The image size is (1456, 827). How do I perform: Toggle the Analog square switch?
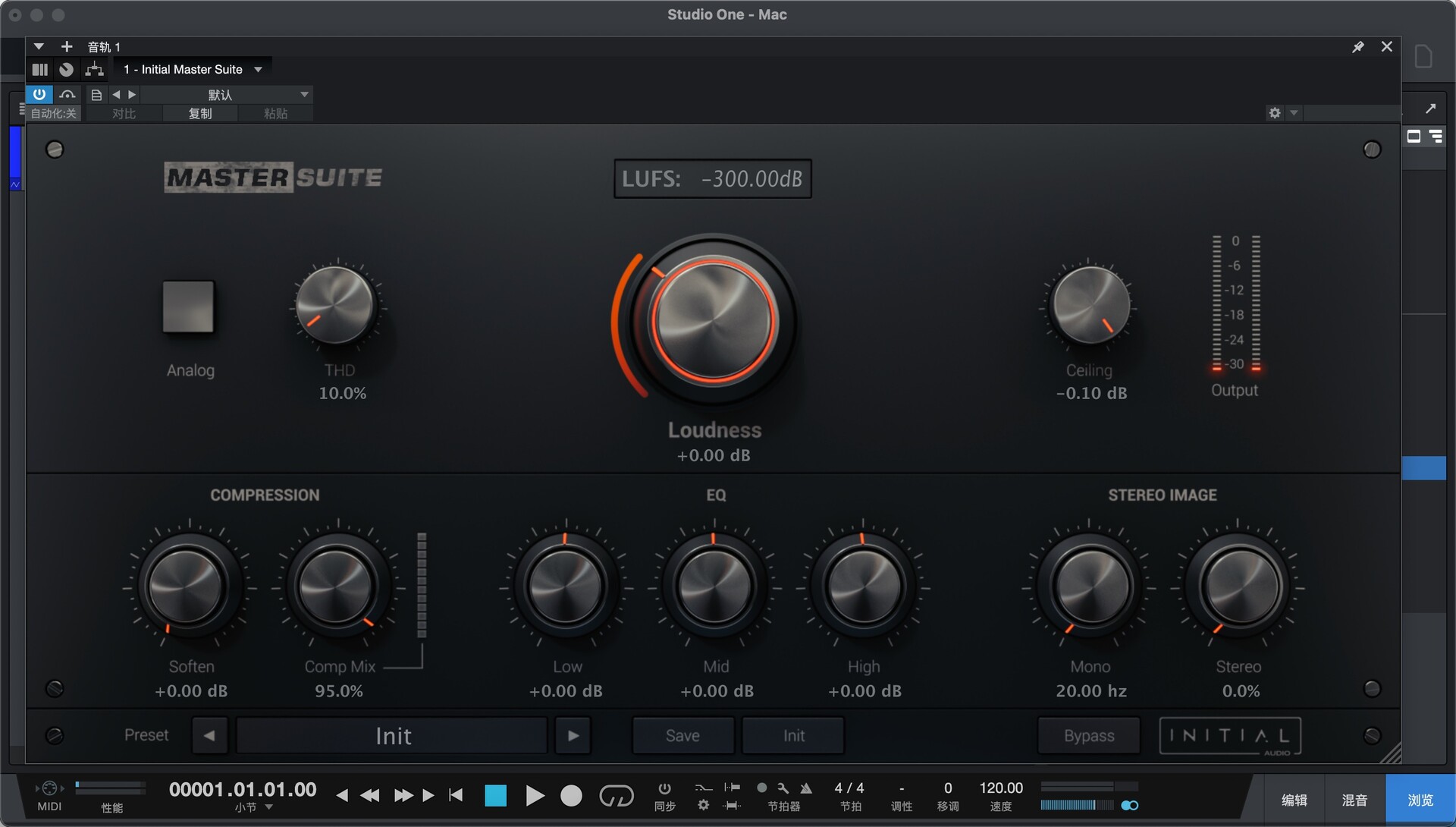point(188,307)
